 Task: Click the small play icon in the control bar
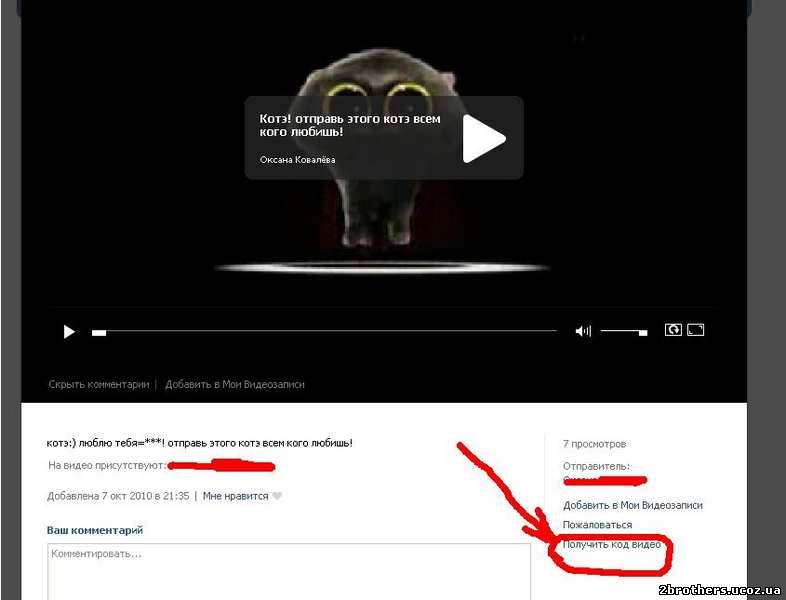click(69, 331)
